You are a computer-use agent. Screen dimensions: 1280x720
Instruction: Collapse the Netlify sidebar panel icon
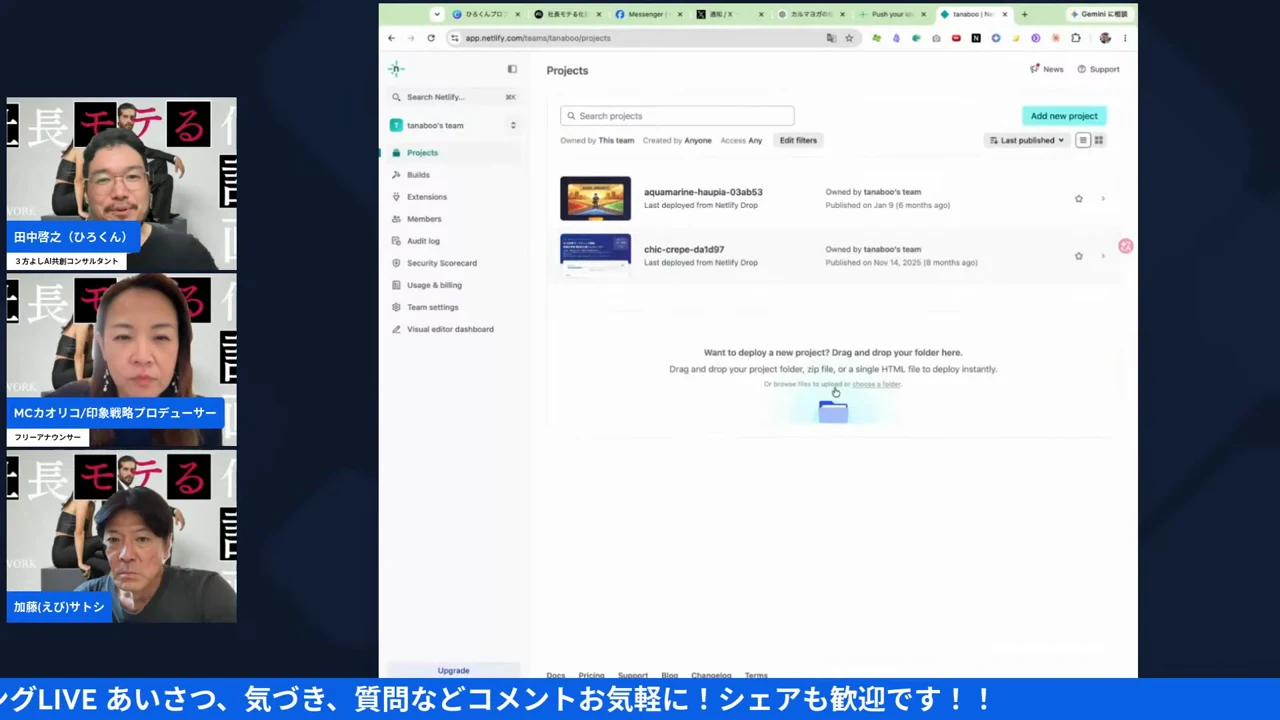coord(512,69)
